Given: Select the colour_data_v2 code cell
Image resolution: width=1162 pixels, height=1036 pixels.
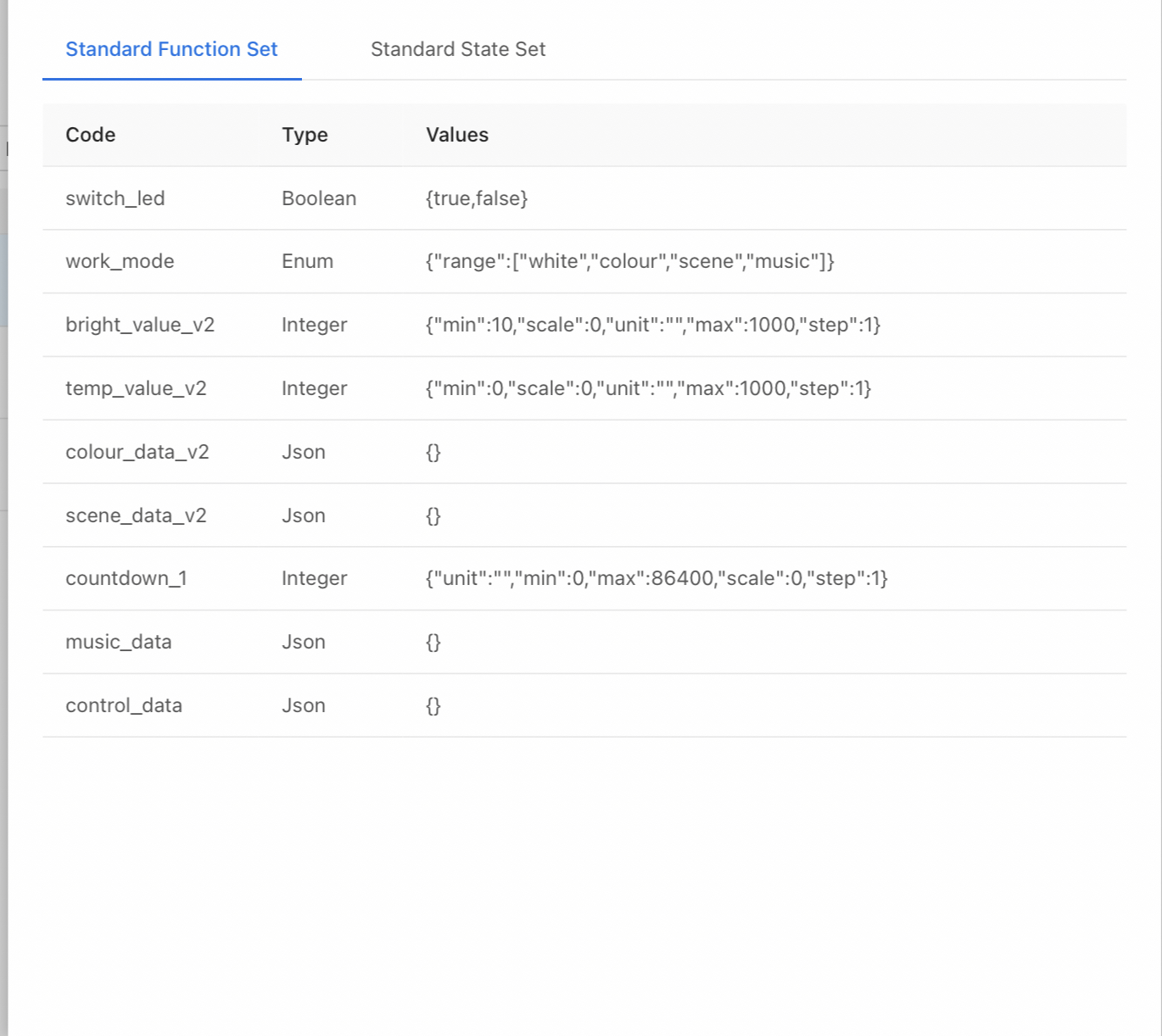Looking at the screenshot, I should click(x=137, y=452).
